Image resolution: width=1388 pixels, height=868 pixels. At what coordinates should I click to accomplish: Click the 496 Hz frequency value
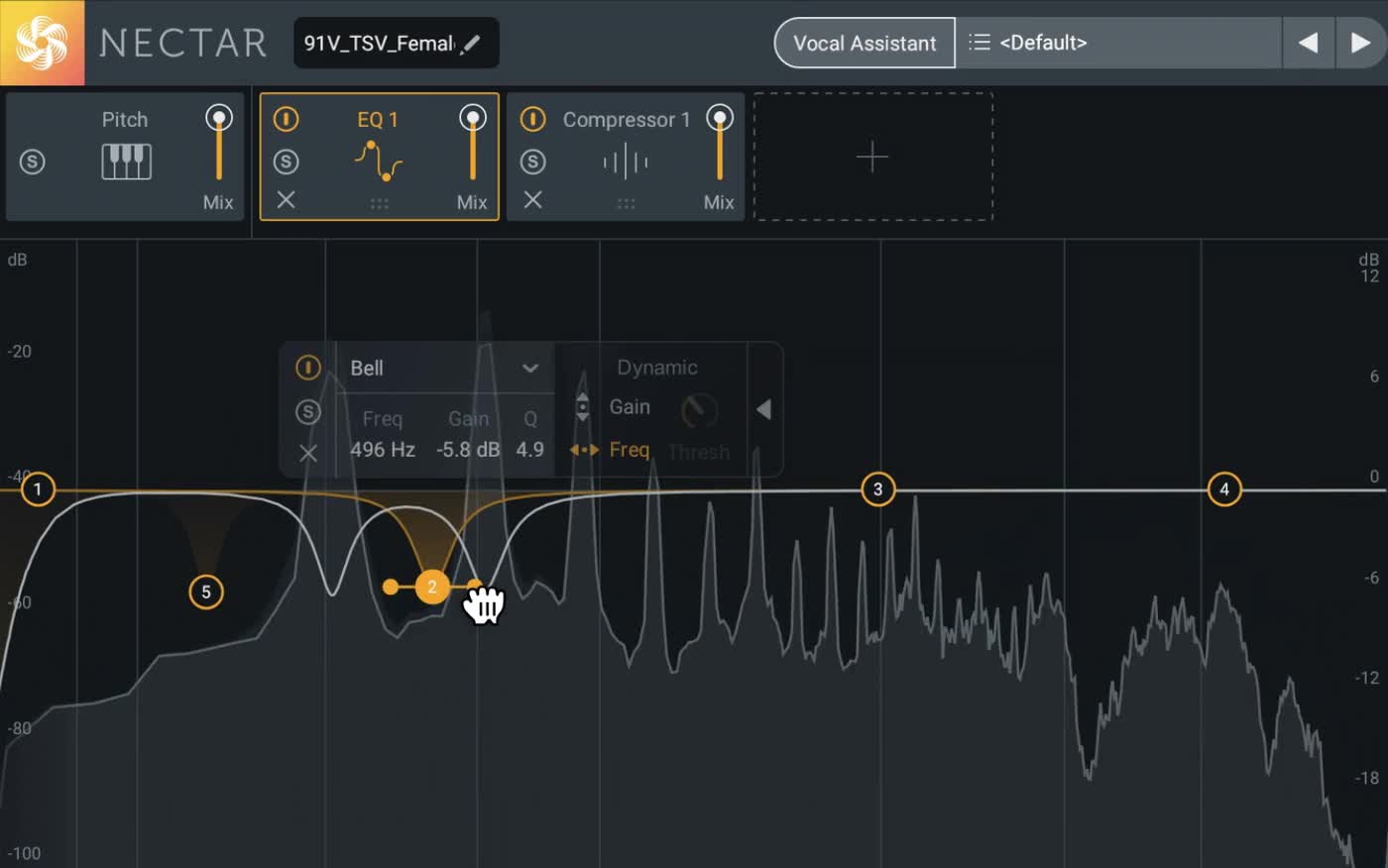(x=383, y=450)
